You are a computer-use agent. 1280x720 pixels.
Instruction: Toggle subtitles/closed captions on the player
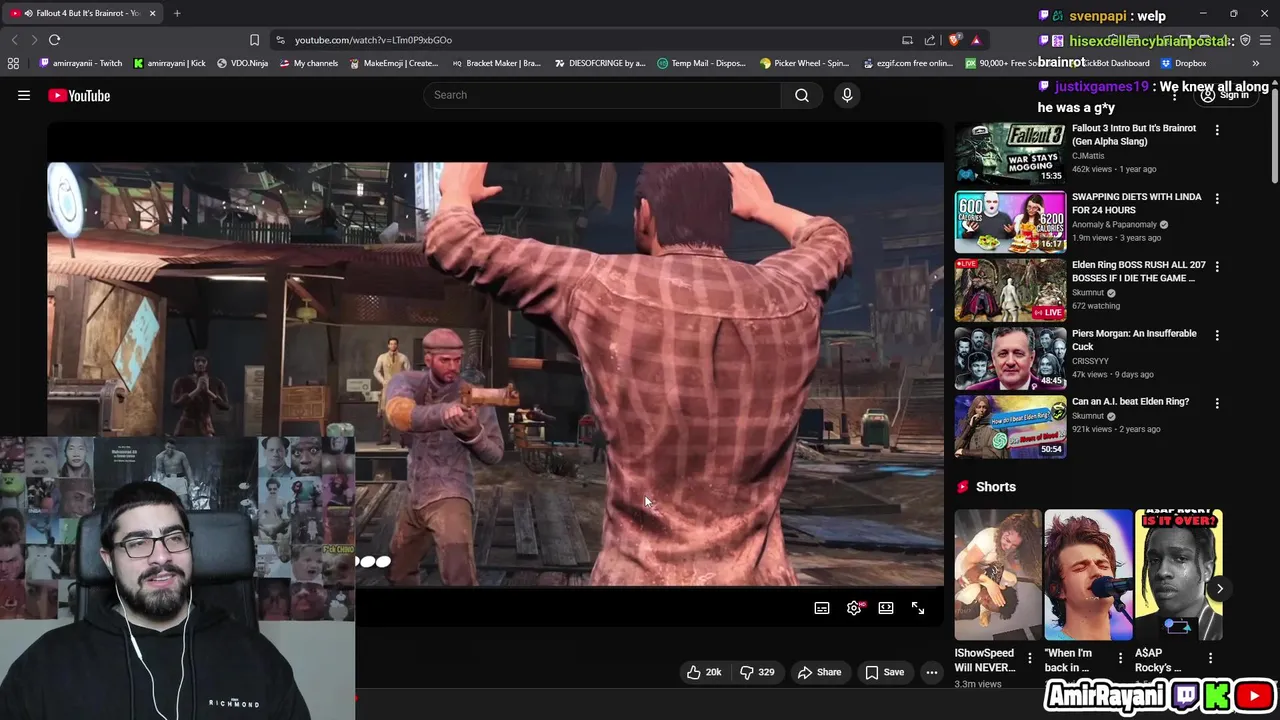click(x=822, y=608)
